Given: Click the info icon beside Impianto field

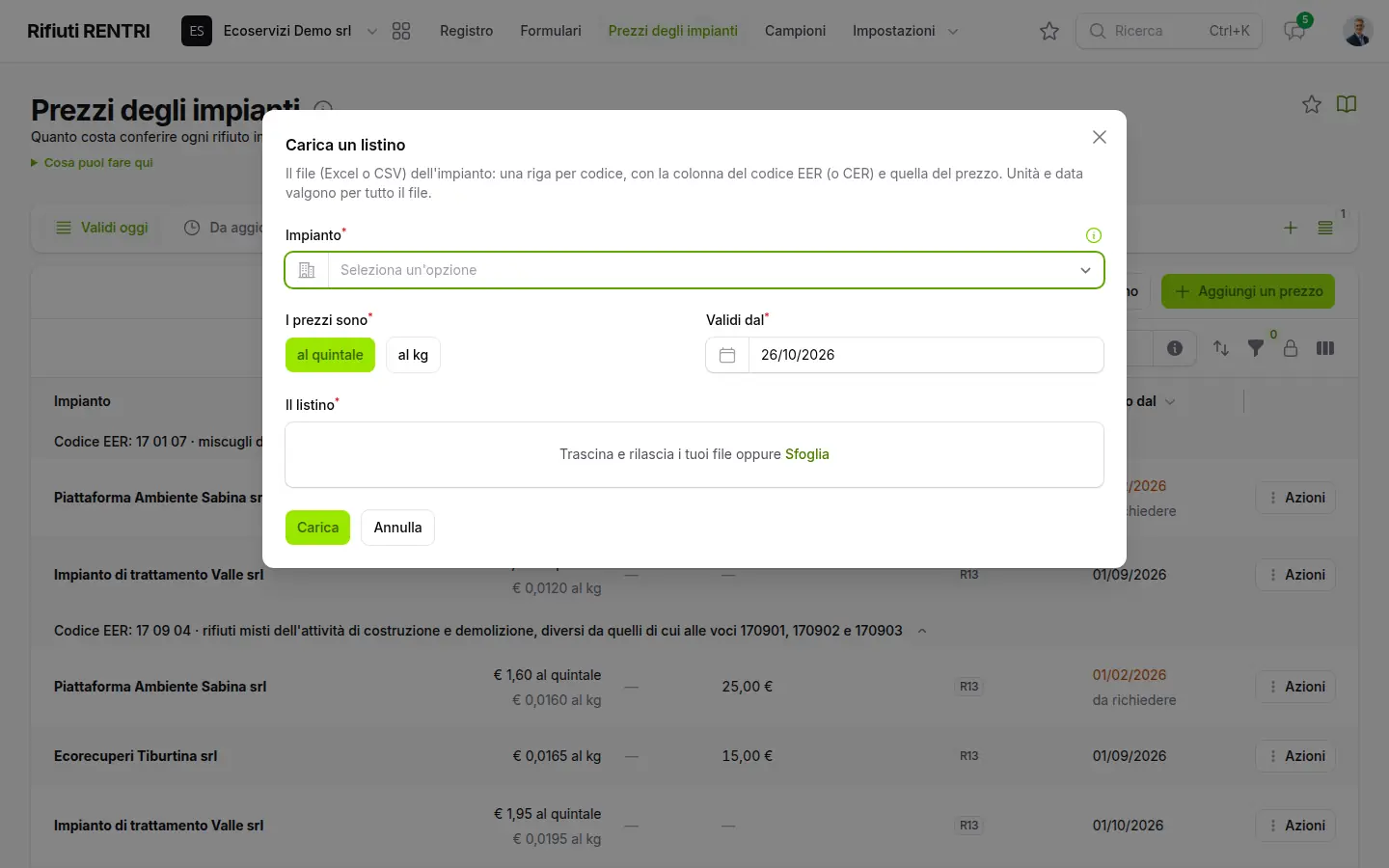Looking at the screenshot, I should pos(1094,235).
